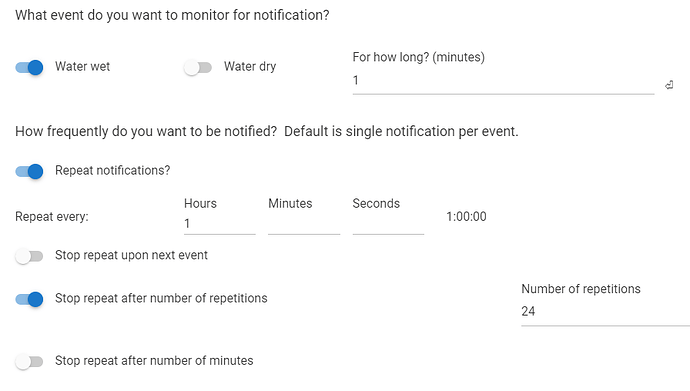Click the Hours input field
The height and width of the screenshot is (391, 690).
(220, 223)
